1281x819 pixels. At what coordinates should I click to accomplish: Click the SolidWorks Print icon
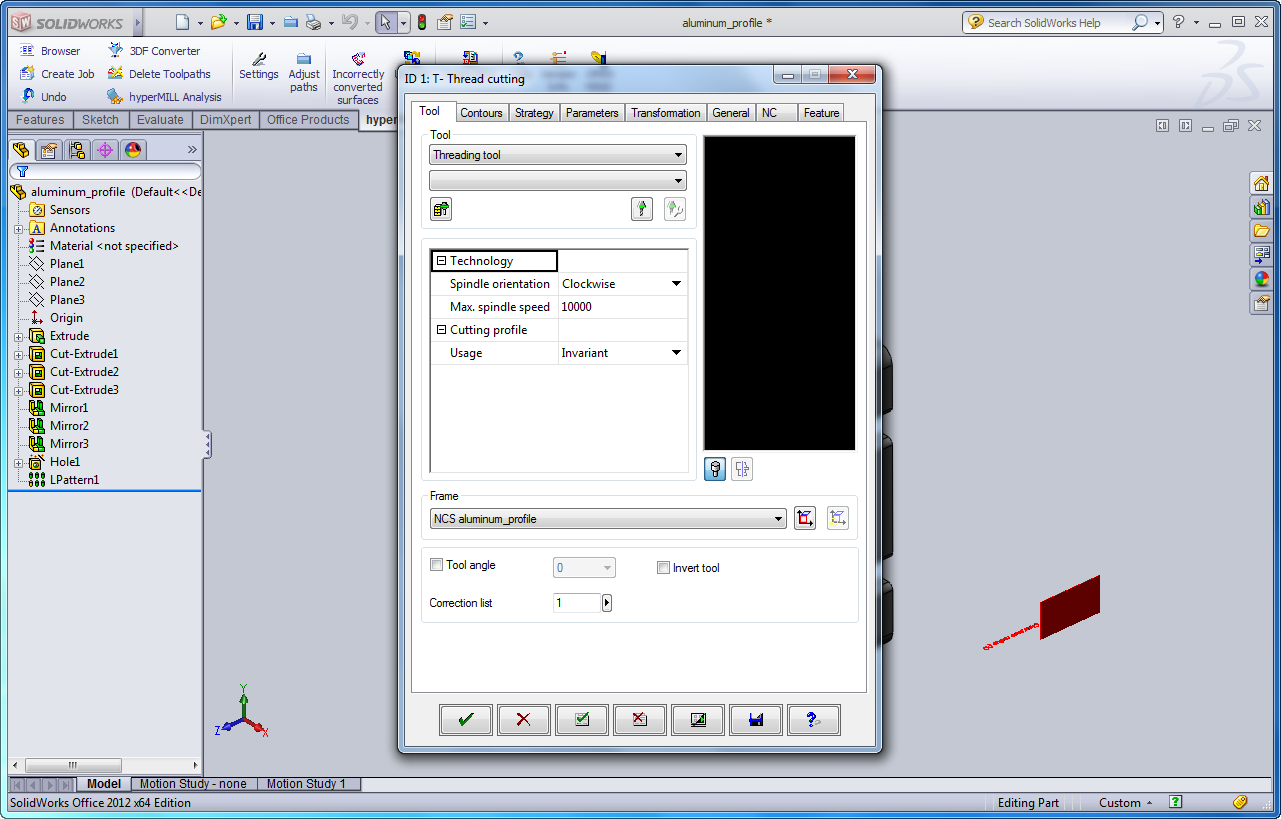point(313,22)
